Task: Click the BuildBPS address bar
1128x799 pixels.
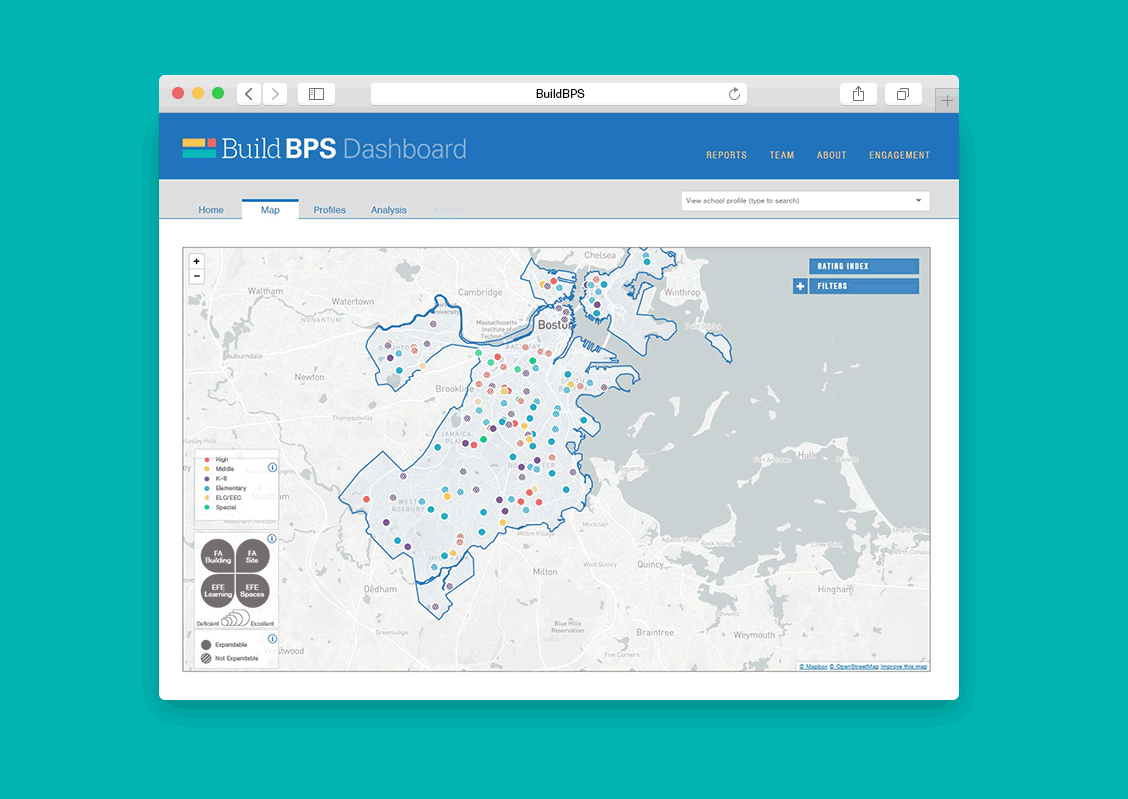Action: [559, 93]
